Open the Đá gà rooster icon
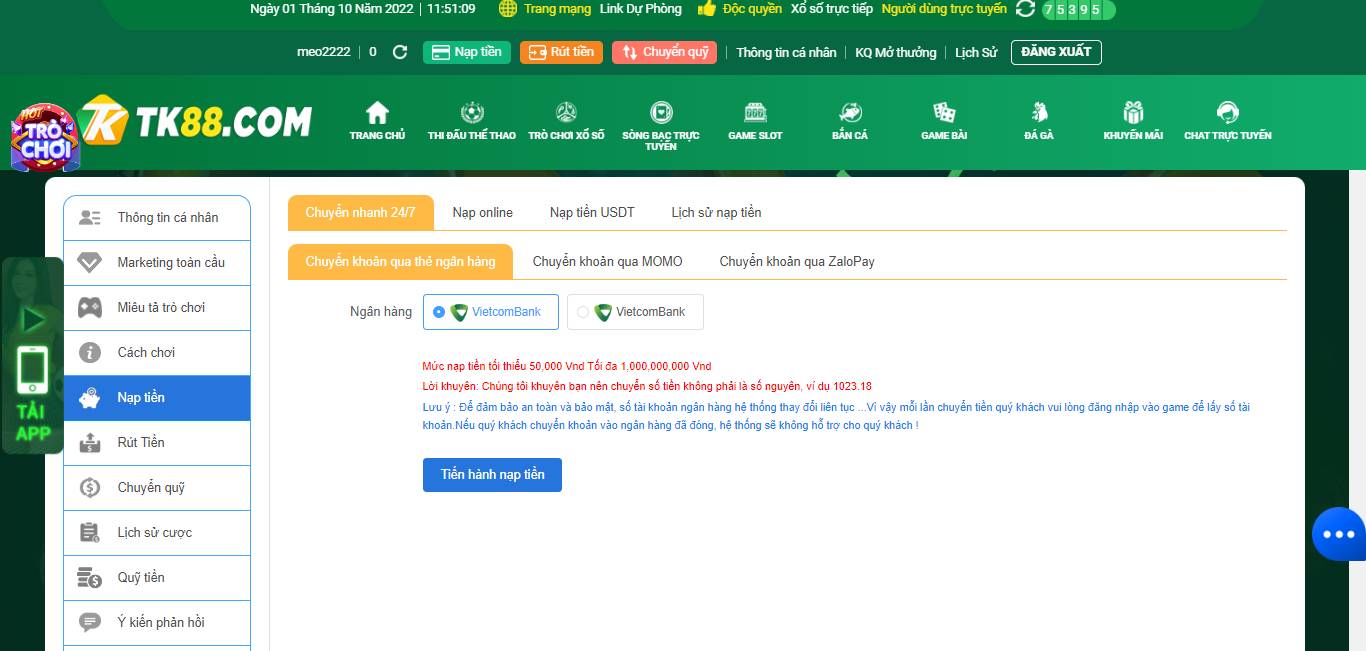 click(1039, 112)
